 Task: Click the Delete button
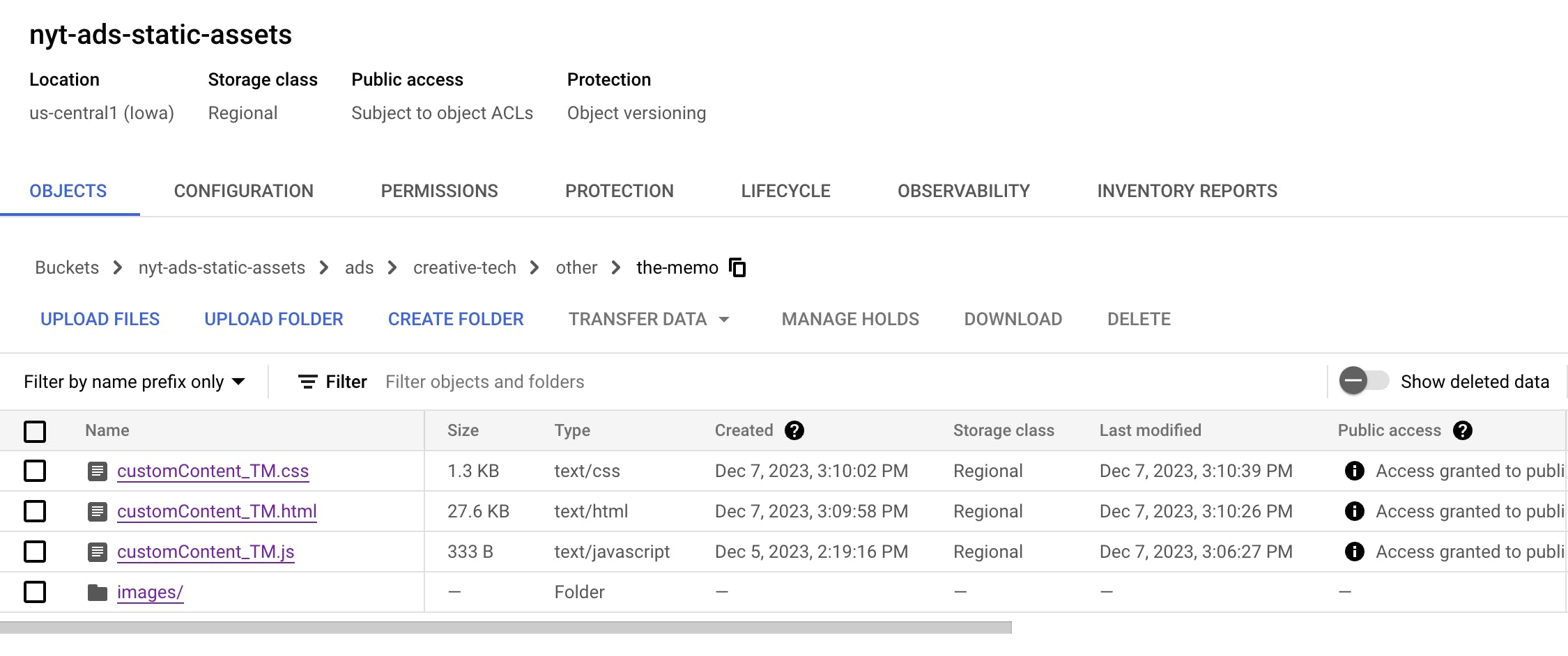click(1139, 319)
